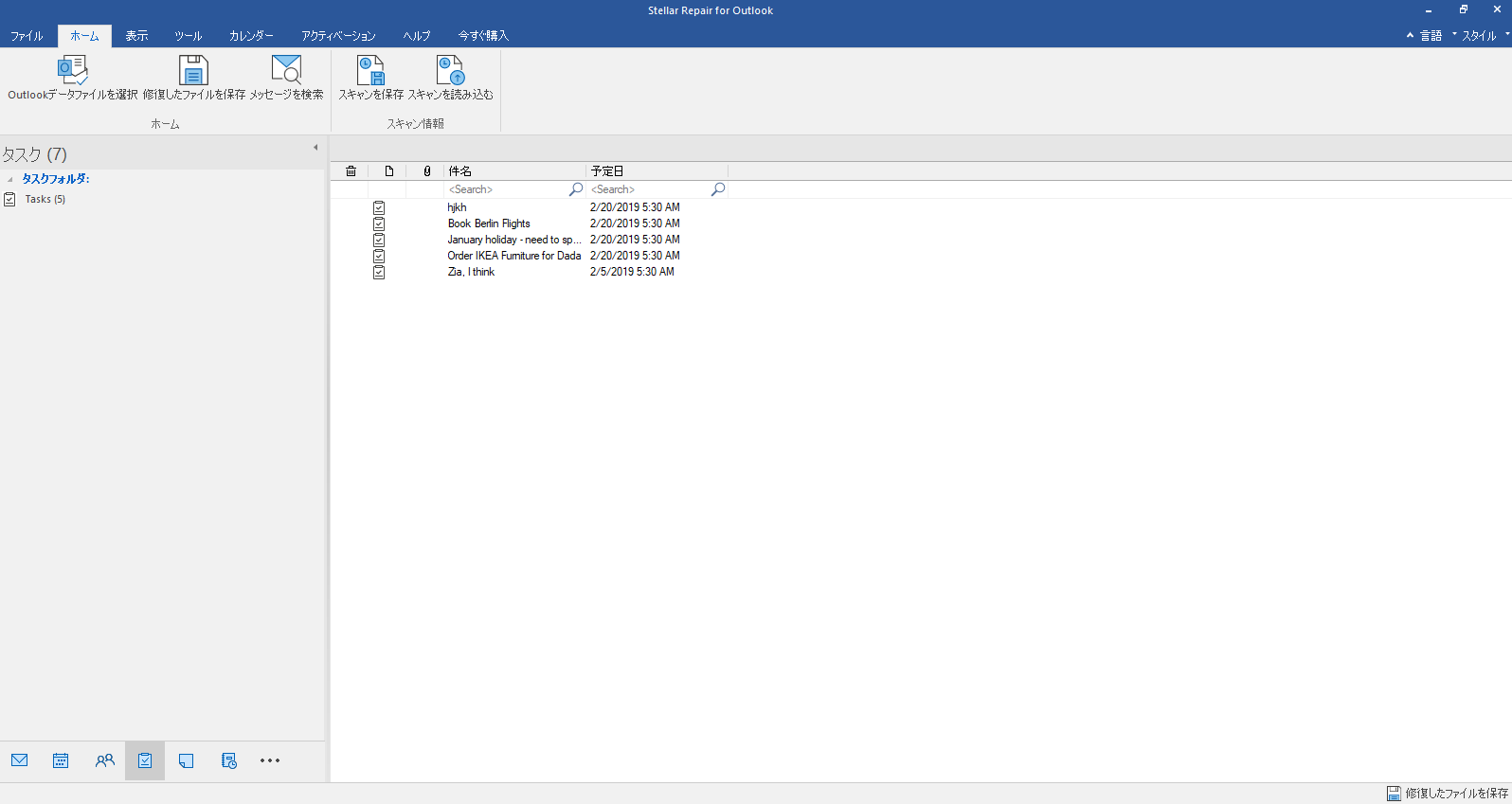Click the task icon for Book Berlin Flights

(x=379, y=223)
